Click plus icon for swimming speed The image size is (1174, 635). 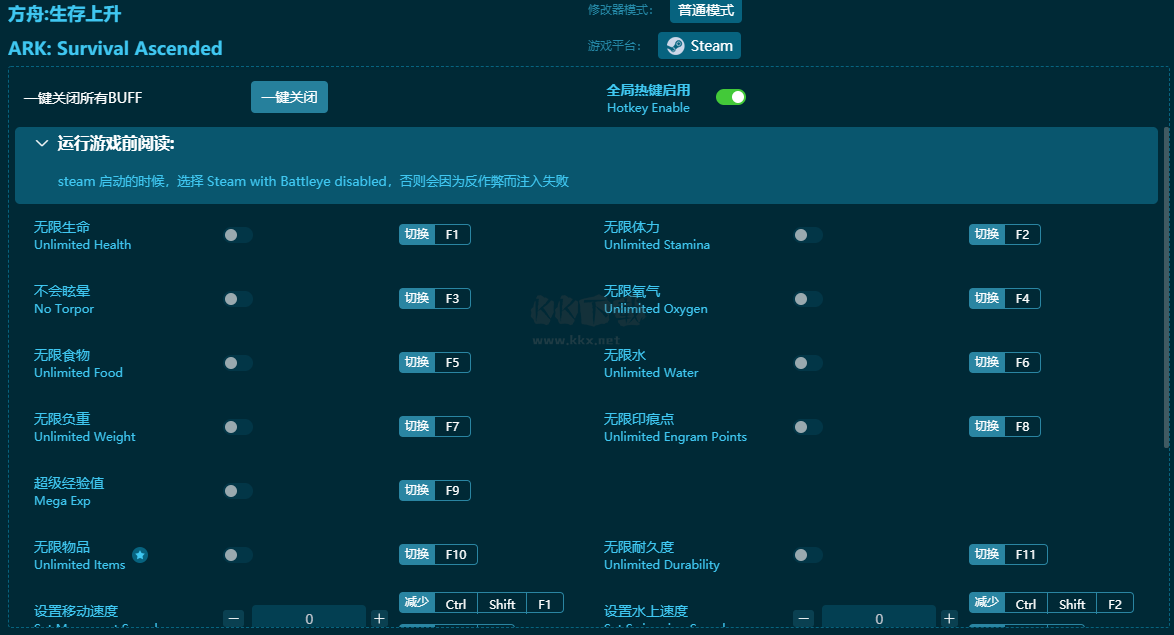pos(949,619)
